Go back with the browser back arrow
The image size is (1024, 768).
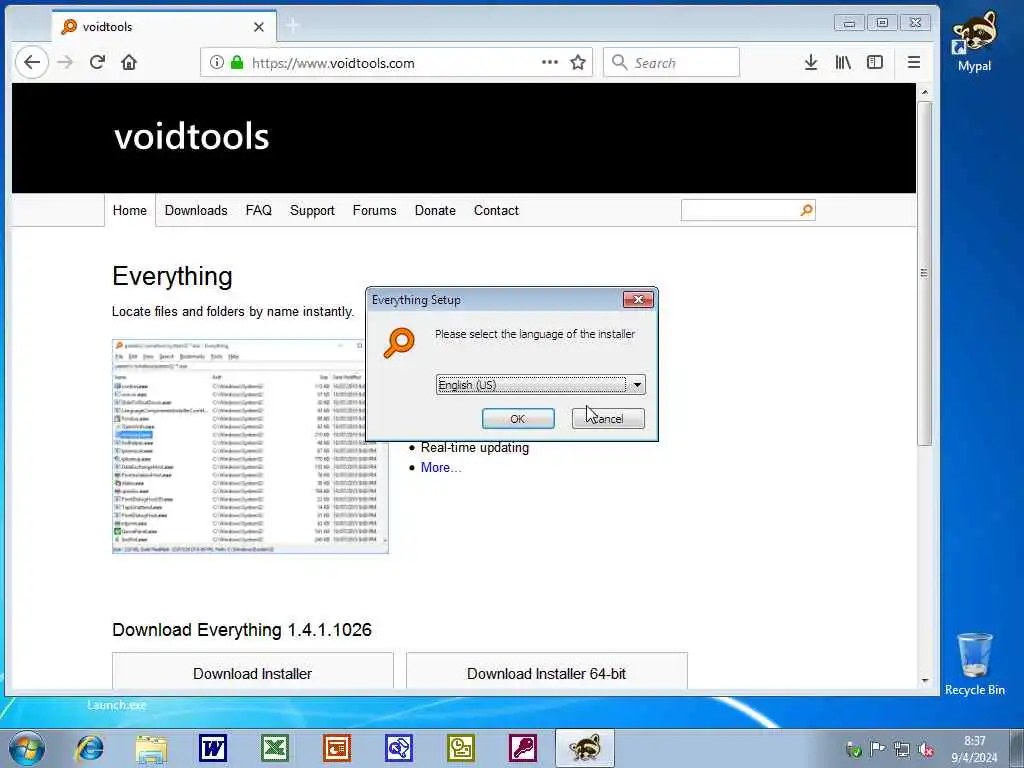[x=31, y=63]
